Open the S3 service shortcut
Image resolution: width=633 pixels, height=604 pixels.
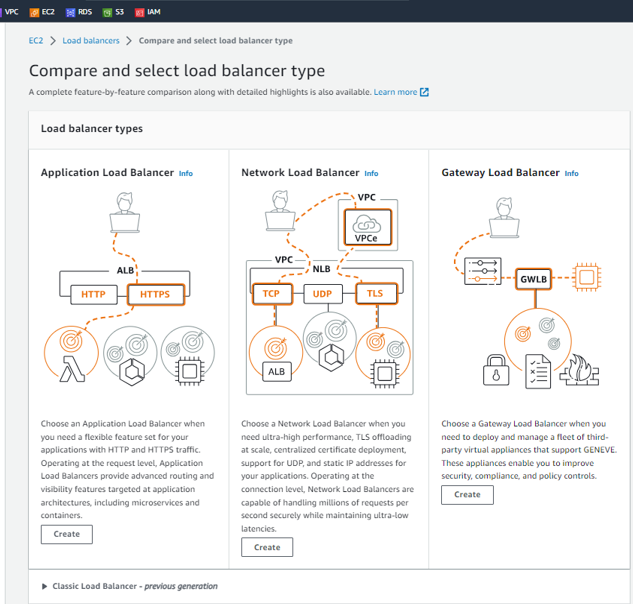pyautogui.click(x=113, y=12)
